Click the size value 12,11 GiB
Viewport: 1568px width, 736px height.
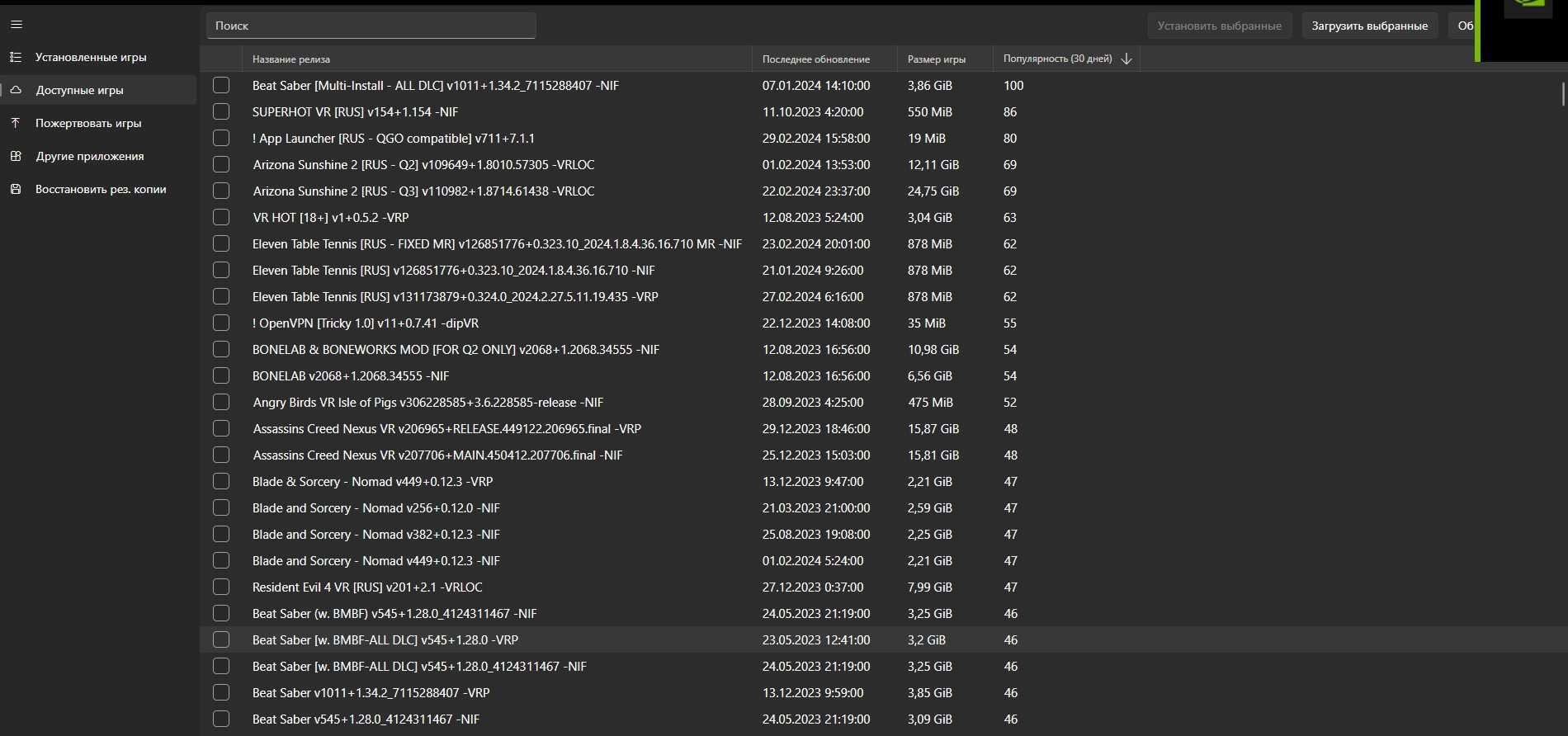933,164
